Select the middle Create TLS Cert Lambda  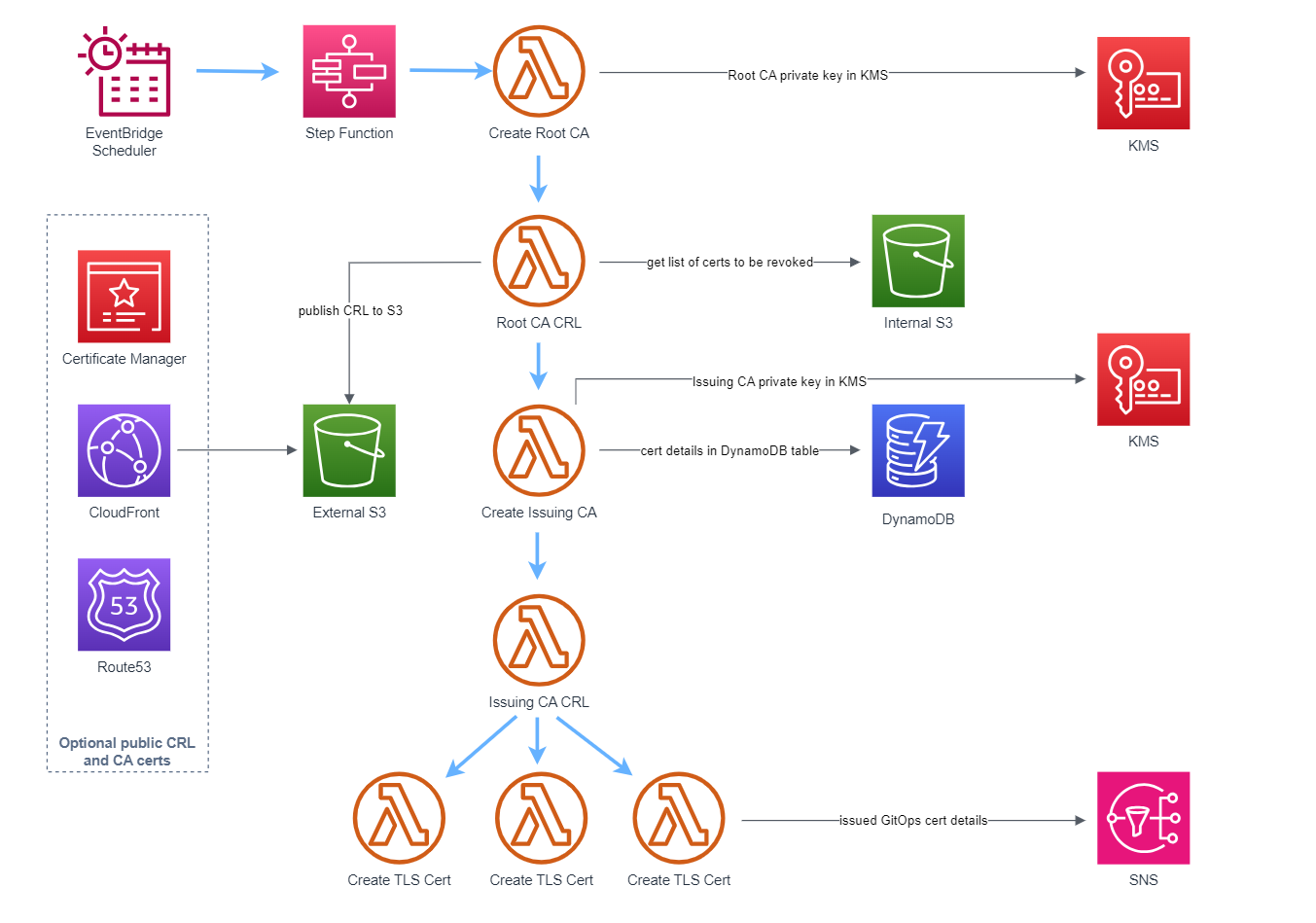pos(541,818)
